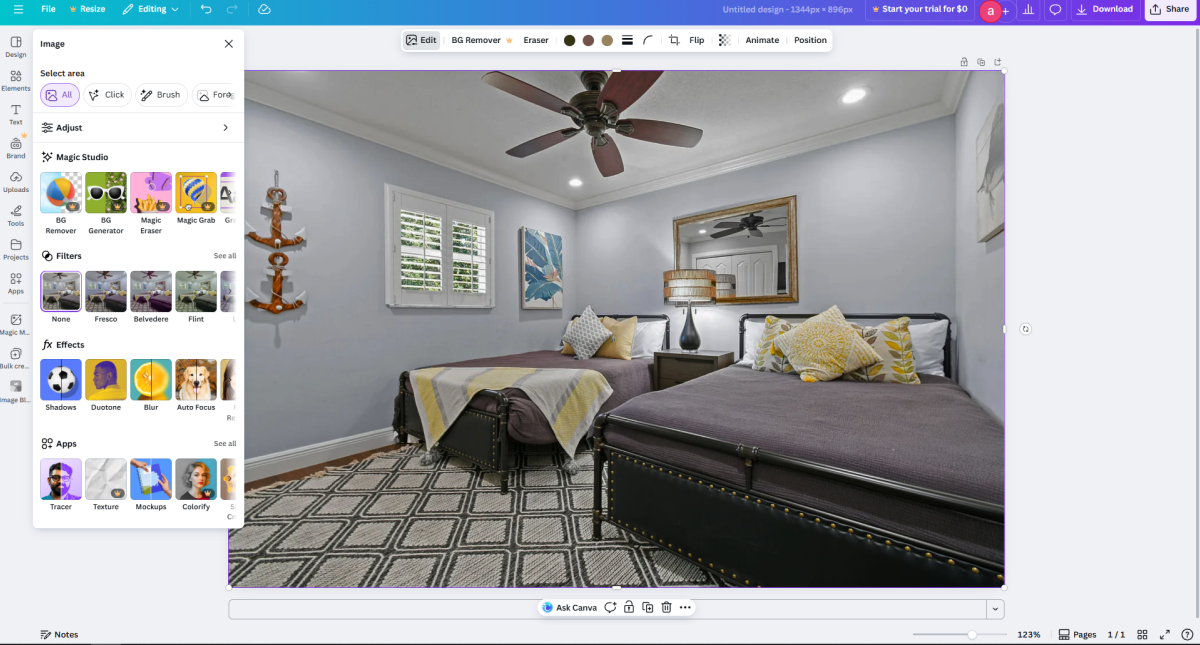Open the Editing mode dropdown
Screen dimensions: 1200x645
[x=151, y=11]
